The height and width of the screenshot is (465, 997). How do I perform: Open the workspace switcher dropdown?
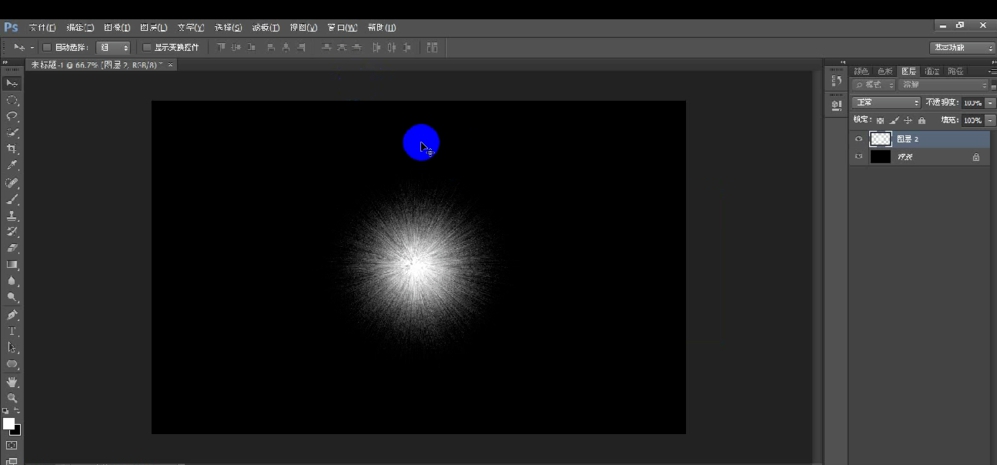coord(961,47)
